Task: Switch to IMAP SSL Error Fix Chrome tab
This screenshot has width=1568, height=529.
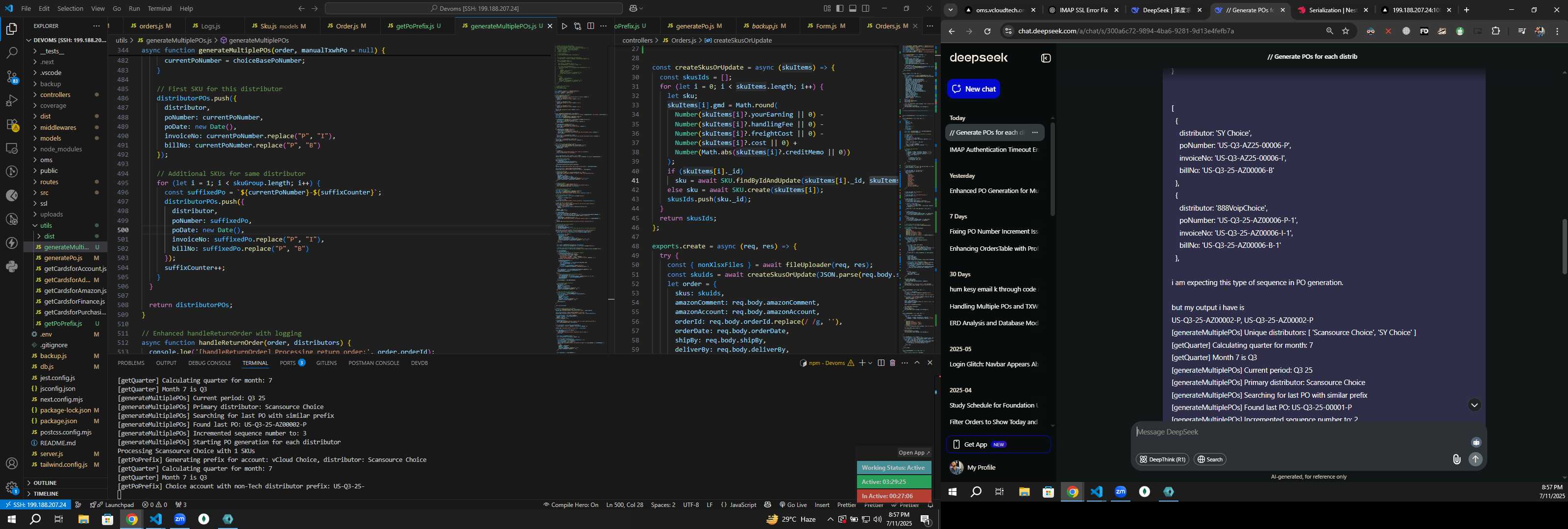Action: (x=1083, y=10)
